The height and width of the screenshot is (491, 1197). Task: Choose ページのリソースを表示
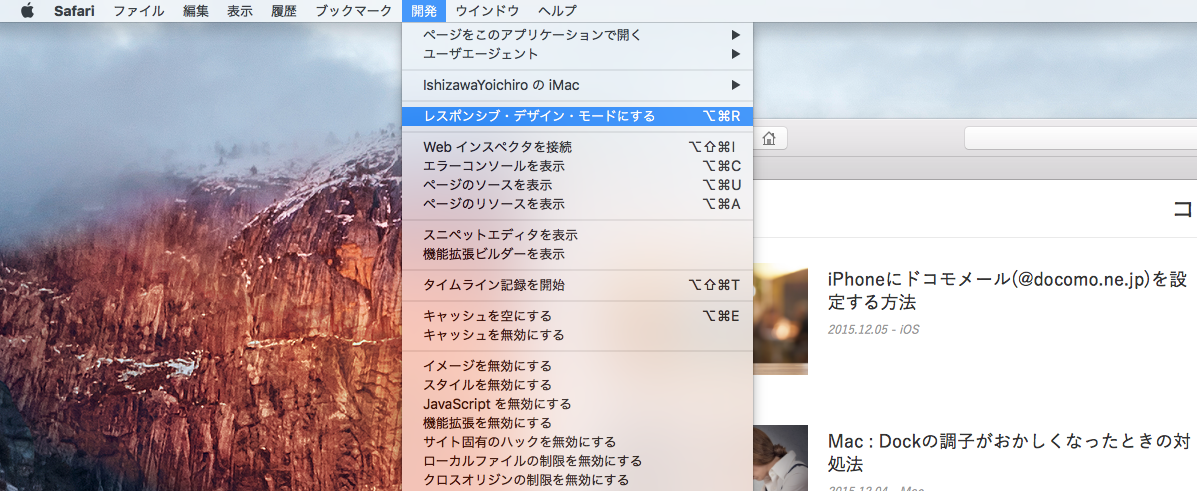click(x=577, y=204)
